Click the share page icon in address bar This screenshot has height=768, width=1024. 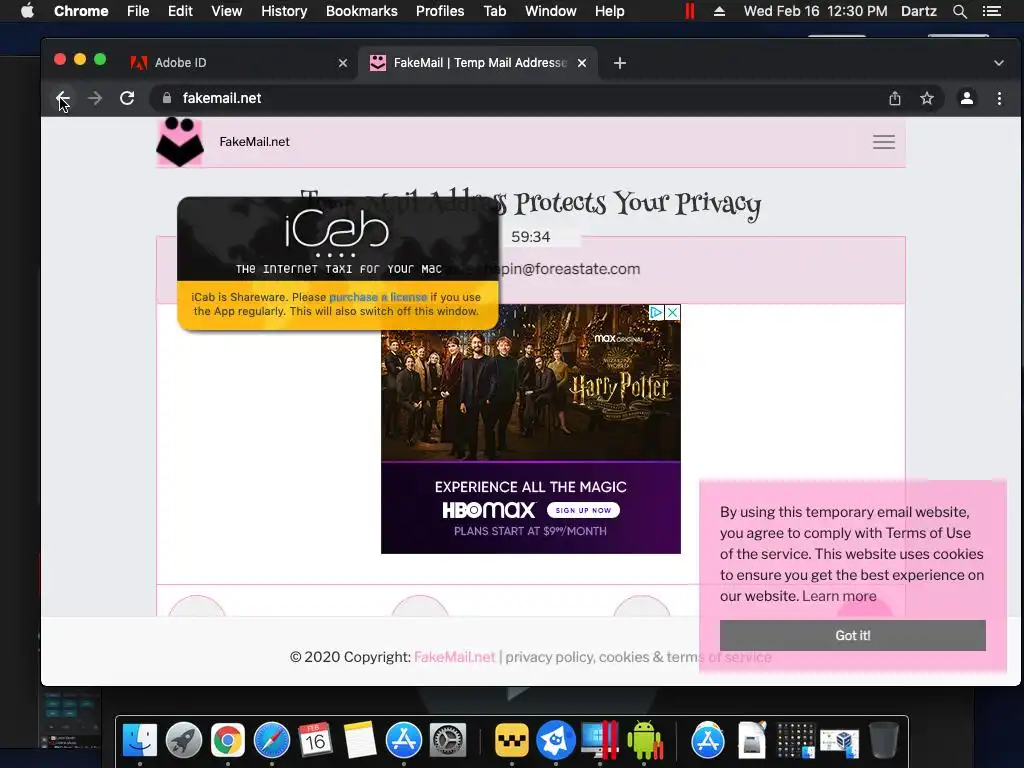[x=895, y=98]
